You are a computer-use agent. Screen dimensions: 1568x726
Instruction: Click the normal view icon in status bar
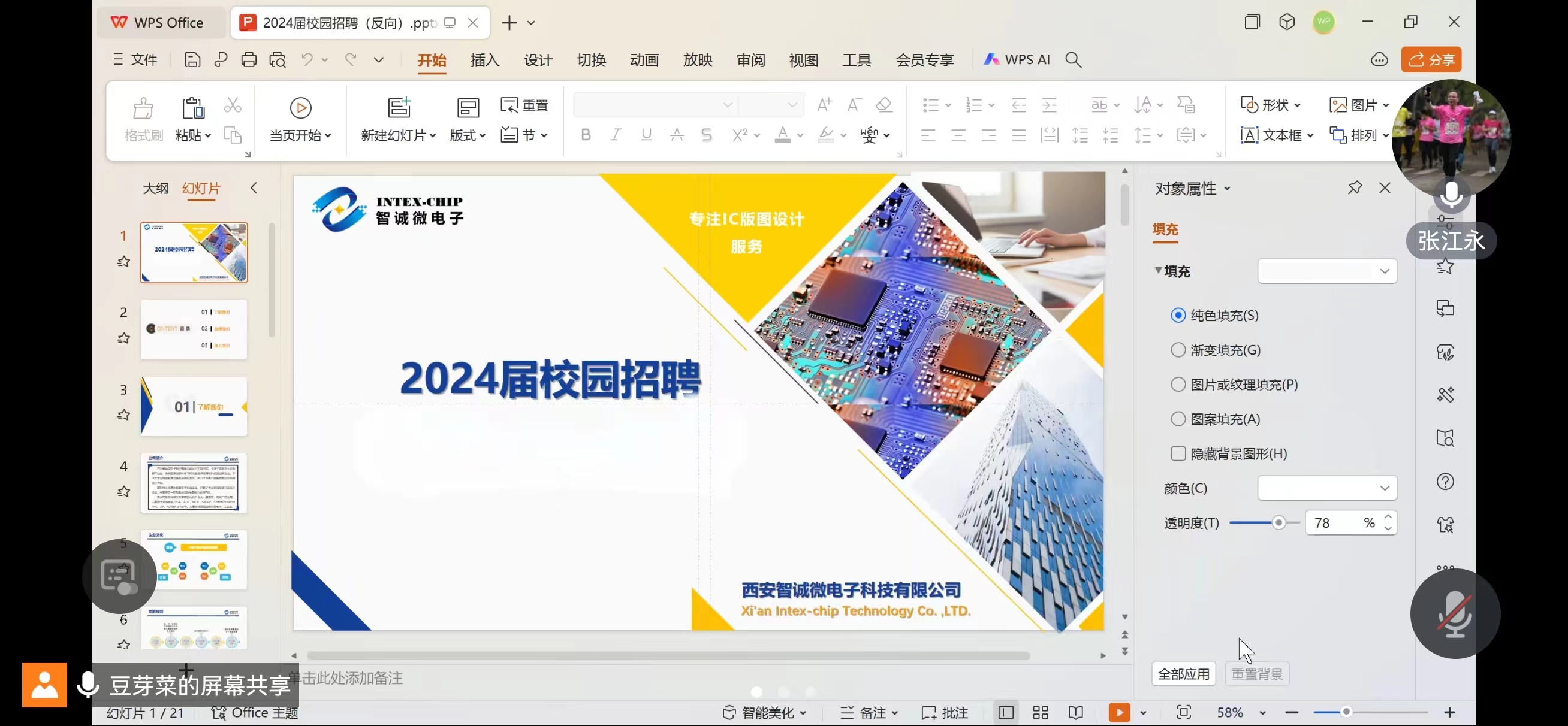click(1006, 713)
